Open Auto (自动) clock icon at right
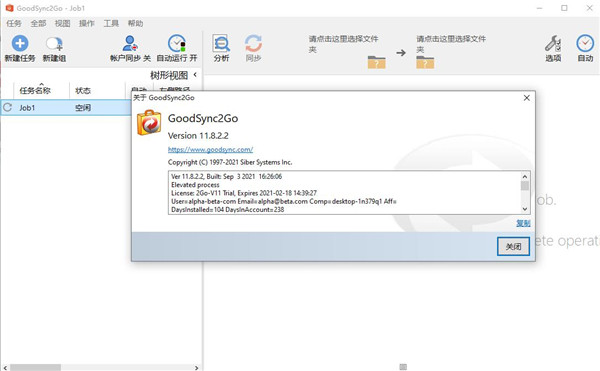Image resolution: width=600 pixels, height=371 pixels. point(585,44)
